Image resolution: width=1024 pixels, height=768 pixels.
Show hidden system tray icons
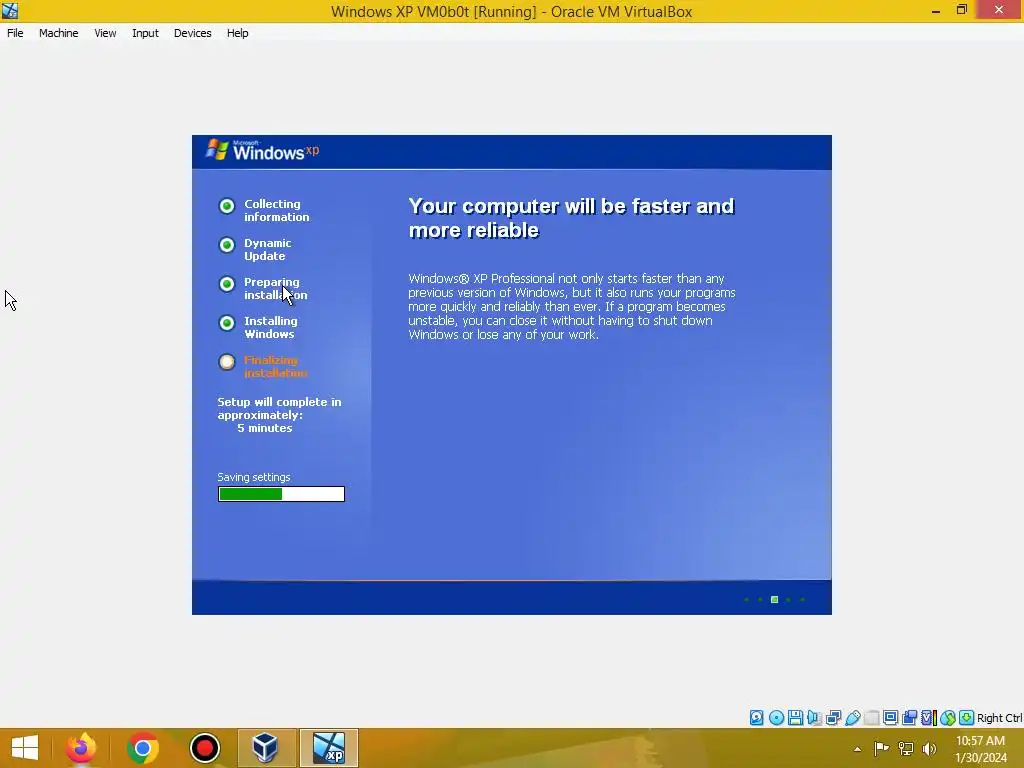pos(857,749)
